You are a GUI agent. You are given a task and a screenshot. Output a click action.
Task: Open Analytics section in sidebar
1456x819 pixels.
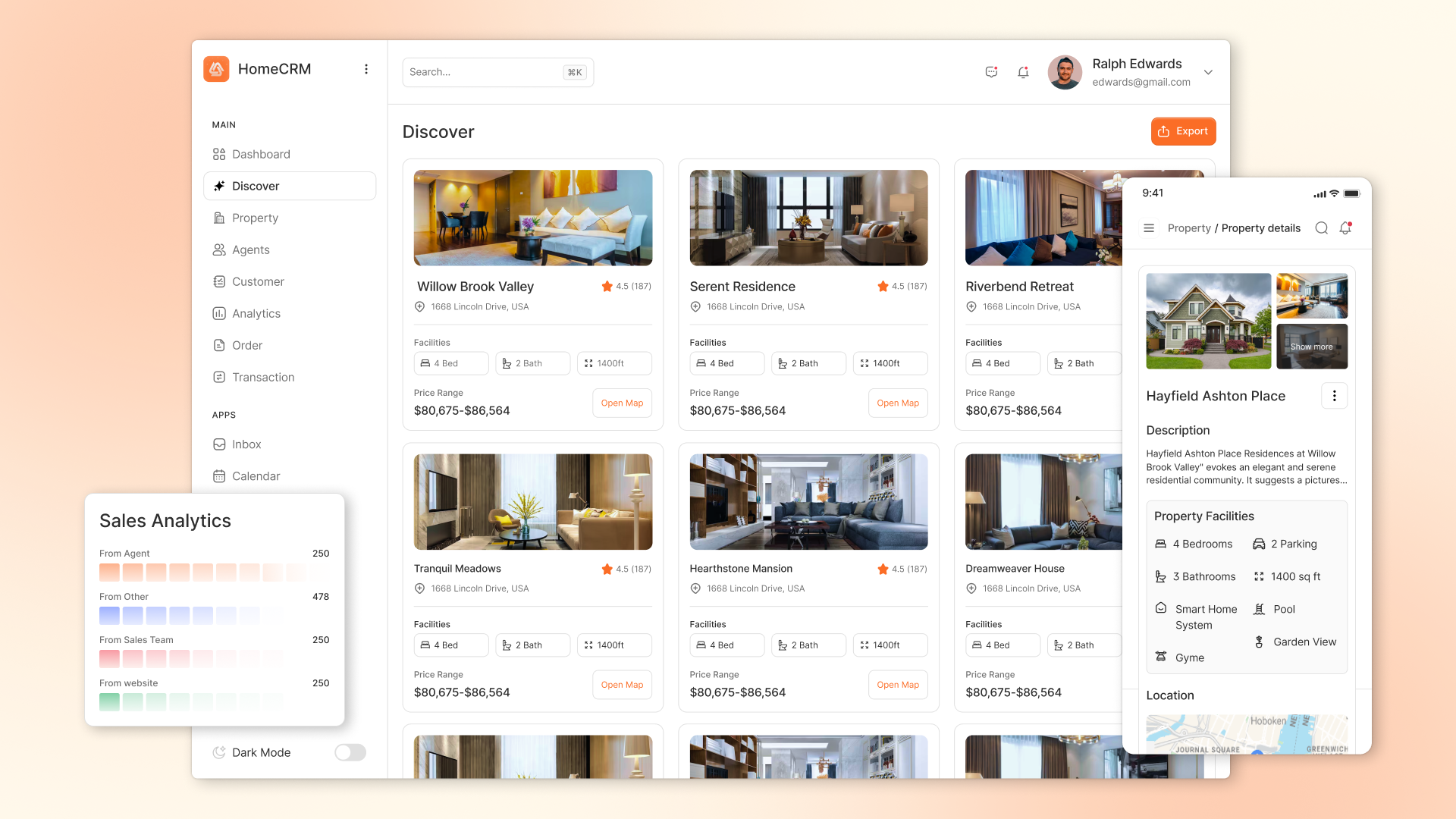[x=290, y=313]
